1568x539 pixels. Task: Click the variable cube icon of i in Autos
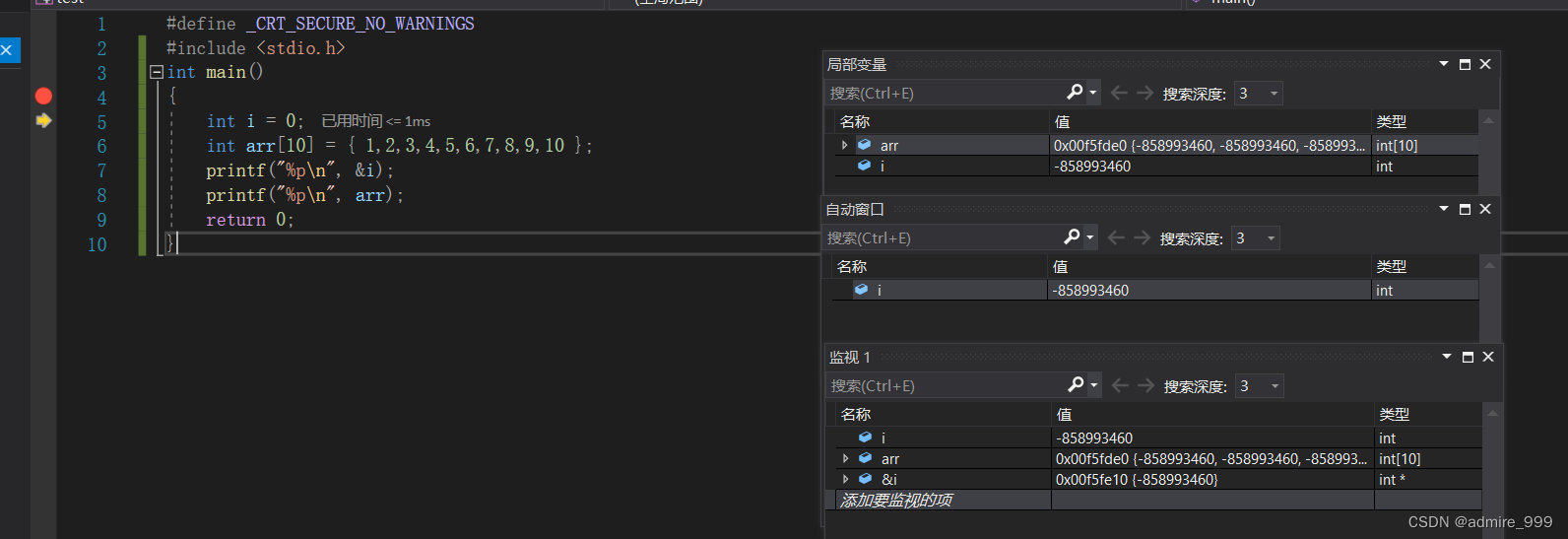click(861, 290)
